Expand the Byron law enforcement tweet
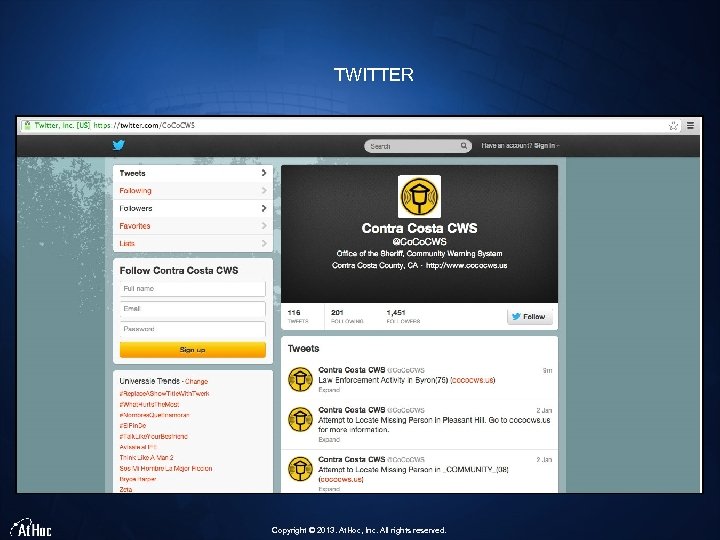The height and width of the screenshot is (540, 720). 329,390
